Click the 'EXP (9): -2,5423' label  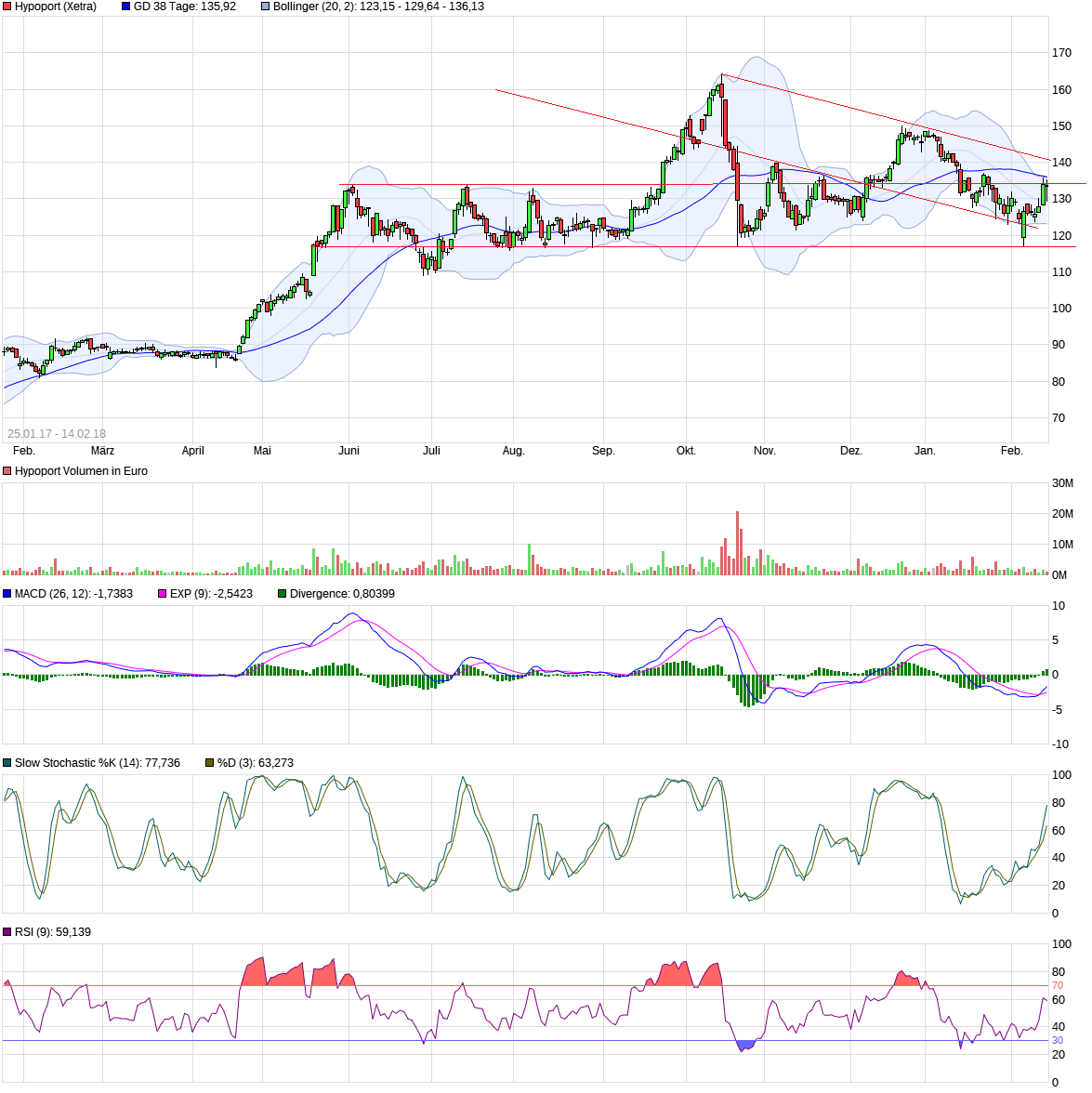pos(211,594)
